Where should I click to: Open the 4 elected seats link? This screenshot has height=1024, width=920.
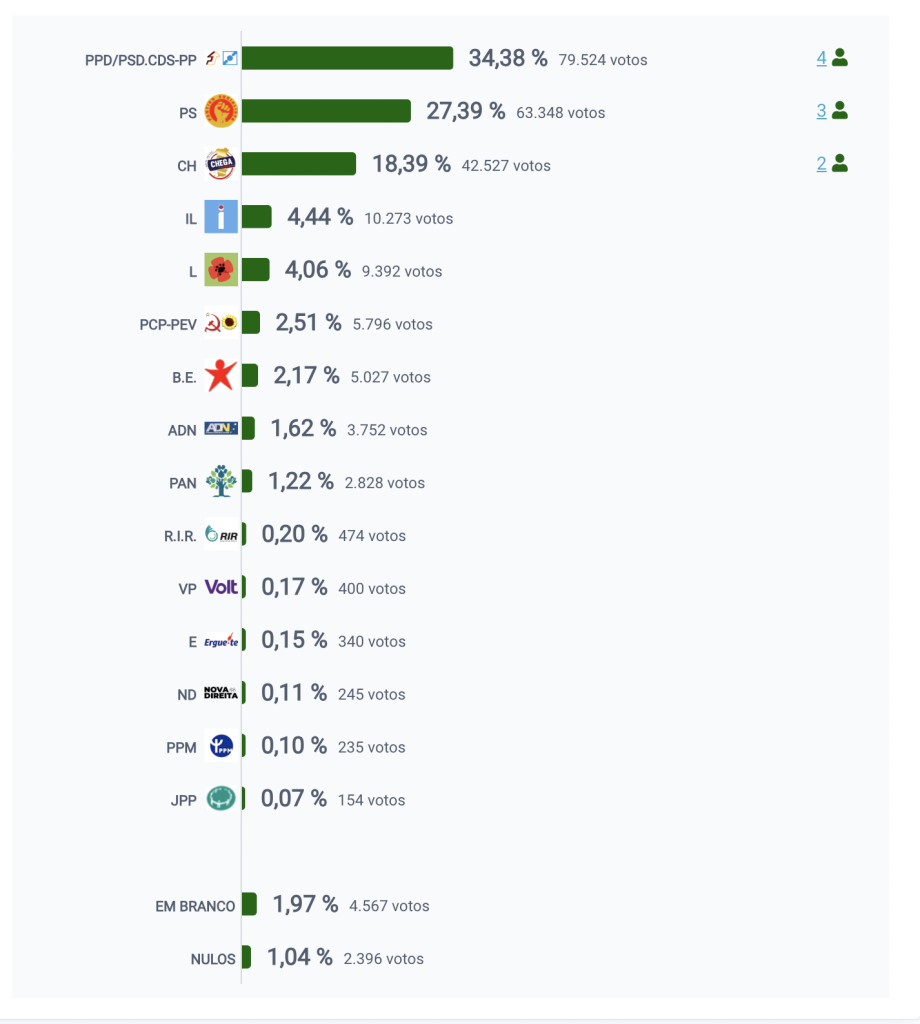(821, 58)
